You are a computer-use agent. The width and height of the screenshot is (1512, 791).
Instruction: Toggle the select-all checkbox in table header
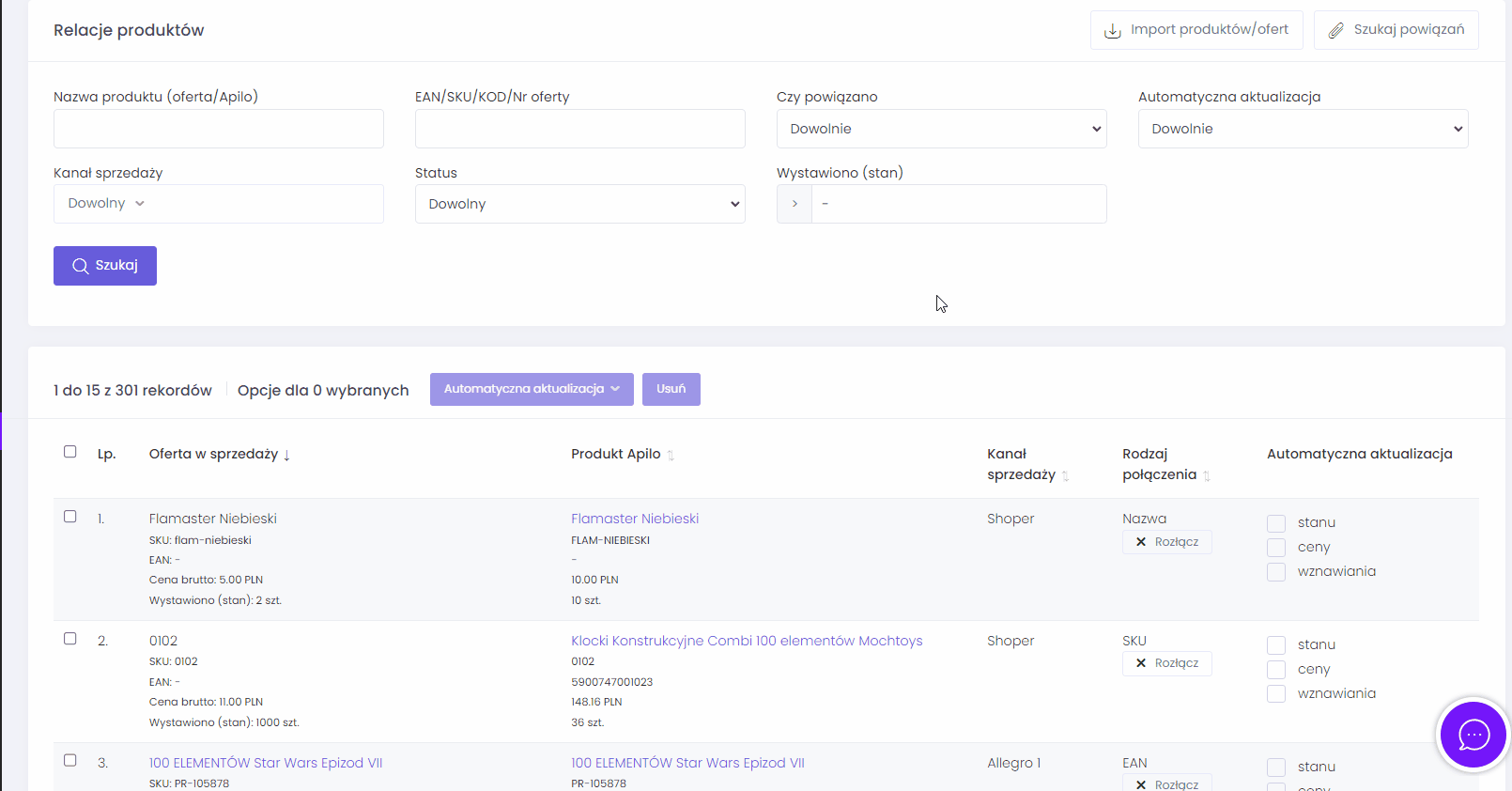click(70, 452)
